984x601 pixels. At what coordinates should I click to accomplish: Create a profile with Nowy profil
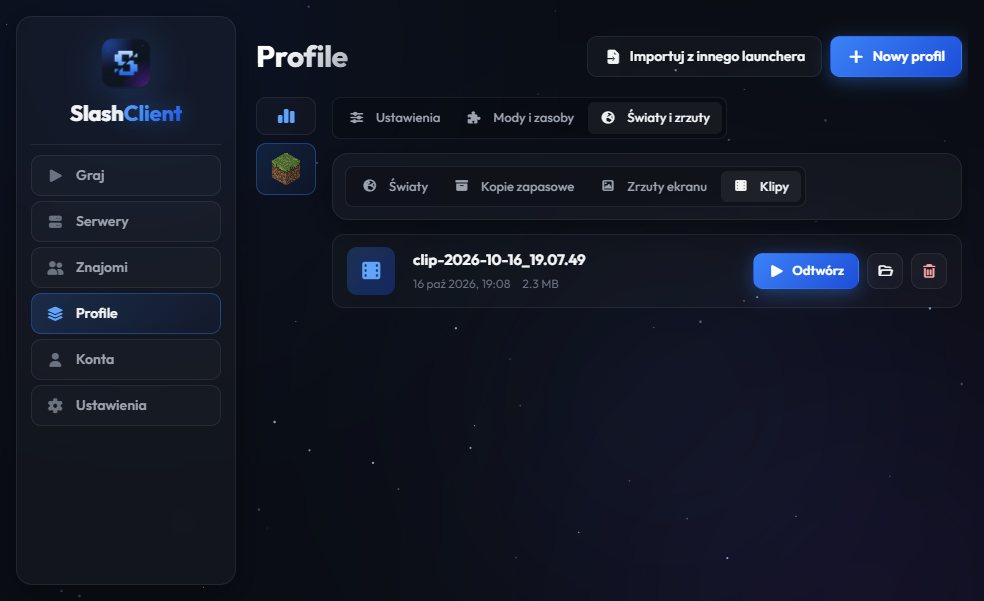896,56
